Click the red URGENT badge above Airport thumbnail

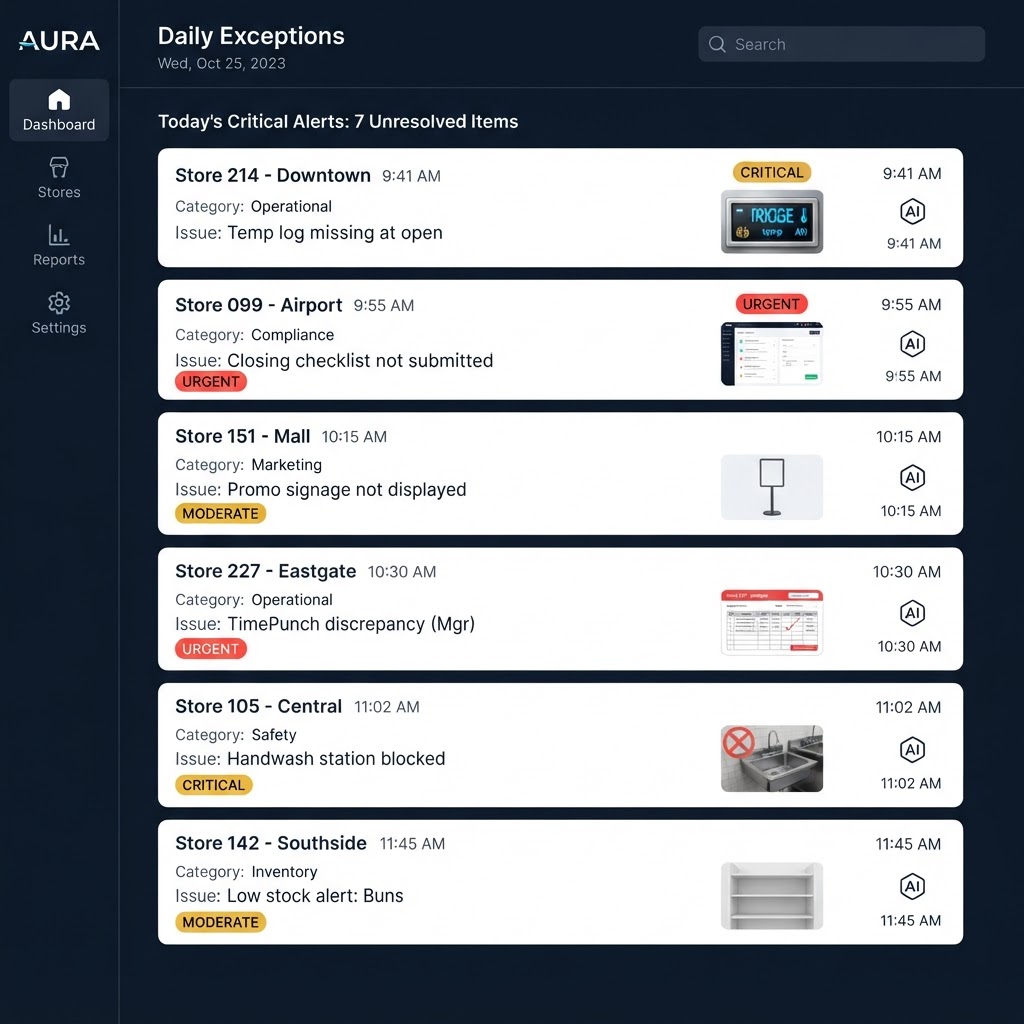771,304
